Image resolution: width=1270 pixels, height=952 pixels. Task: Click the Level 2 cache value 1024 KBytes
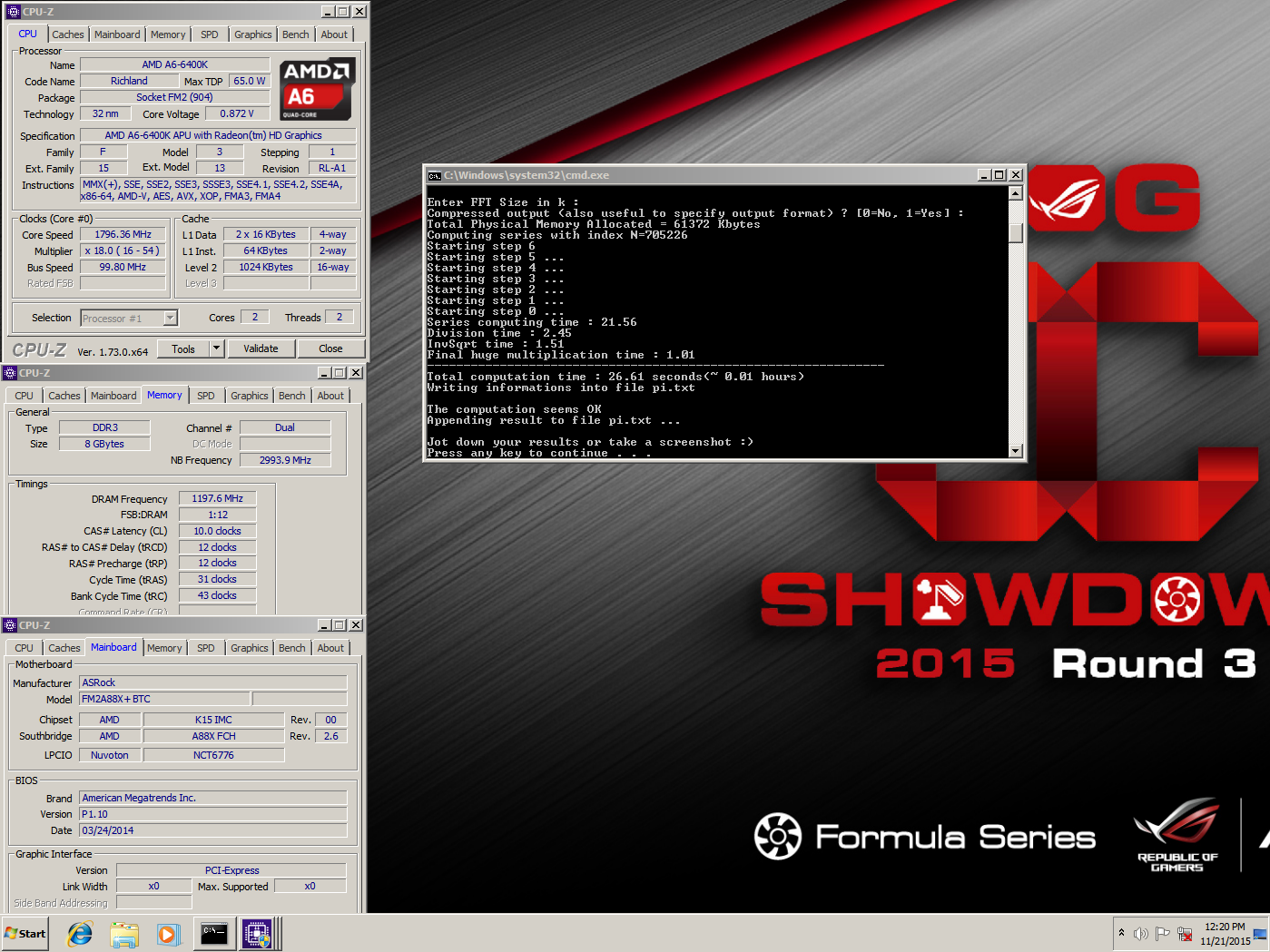266,267
